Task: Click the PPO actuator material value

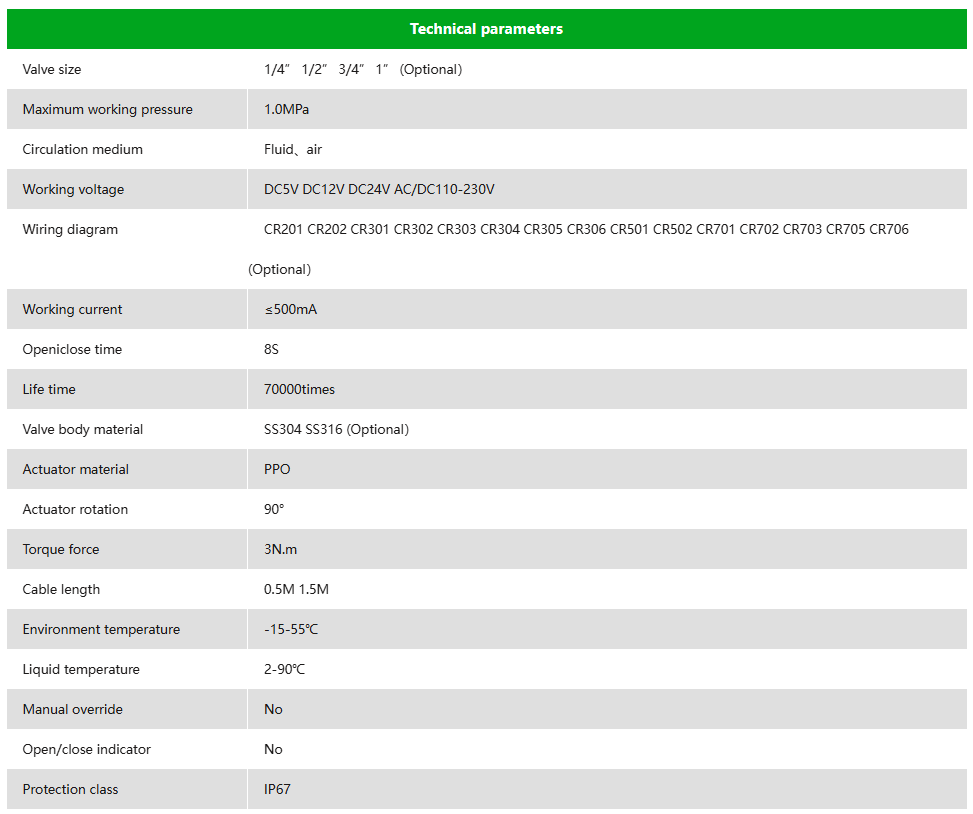Action: click(277, 469)
